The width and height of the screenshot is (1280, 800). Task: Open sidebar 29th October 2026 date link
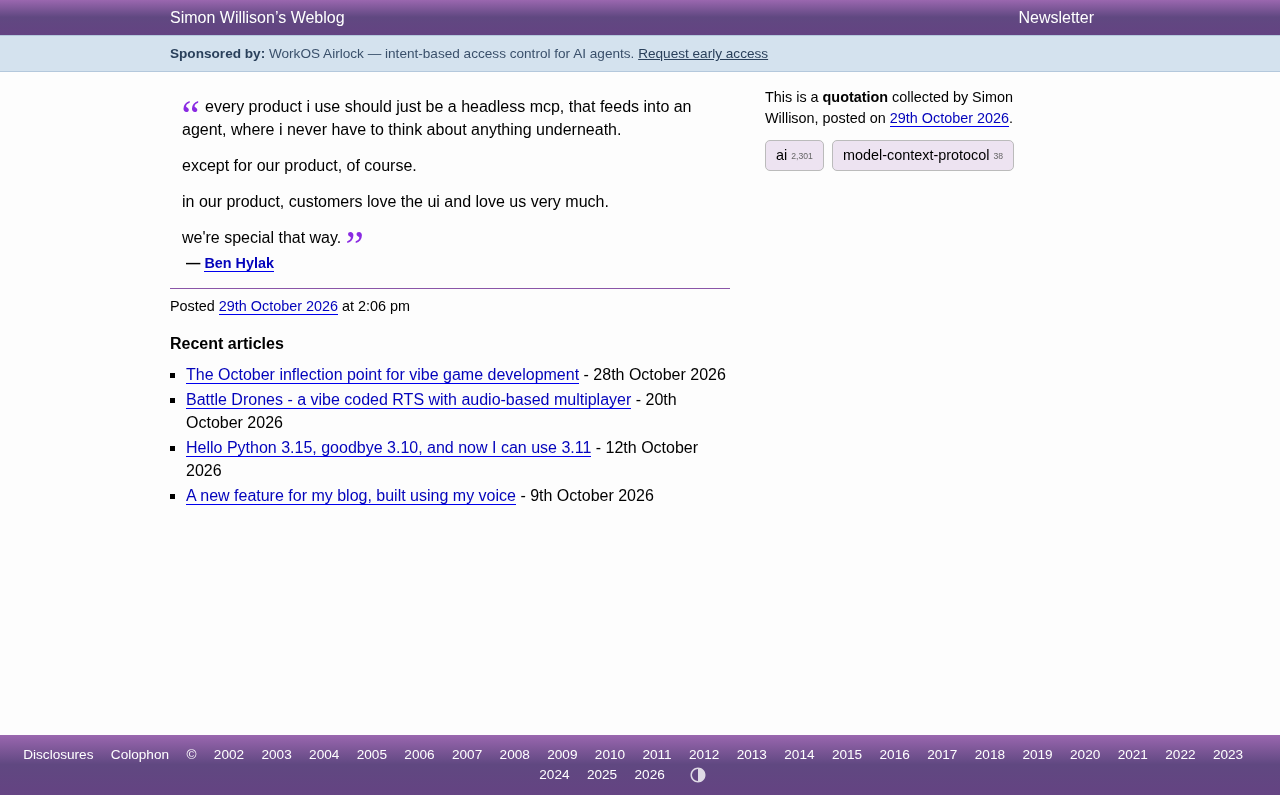949,118
